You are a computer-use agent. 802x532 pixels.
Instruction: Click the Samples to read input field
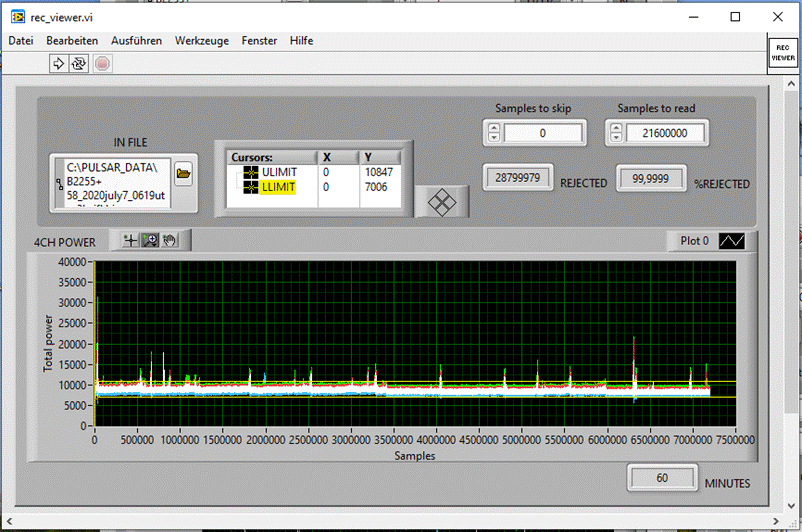point(665,133)
